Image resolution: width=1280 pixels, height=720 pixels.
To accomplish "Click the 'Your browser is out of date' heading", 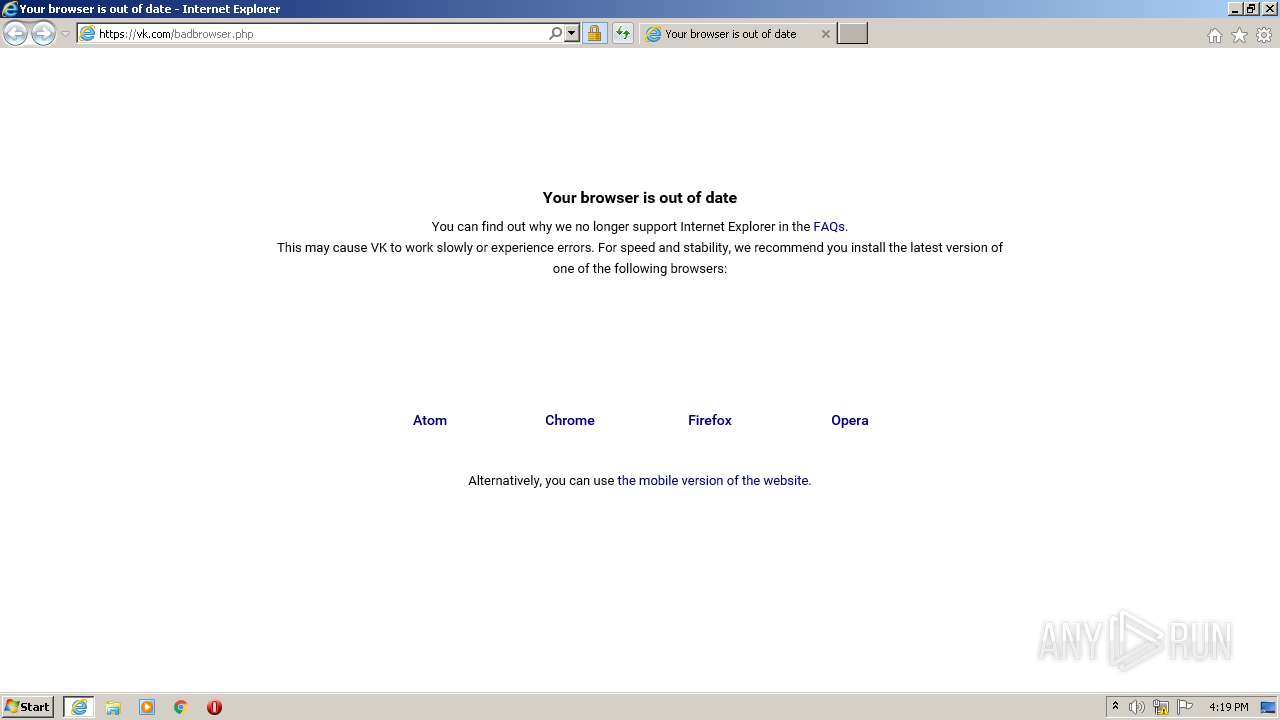I will click(x=640, y=198).
